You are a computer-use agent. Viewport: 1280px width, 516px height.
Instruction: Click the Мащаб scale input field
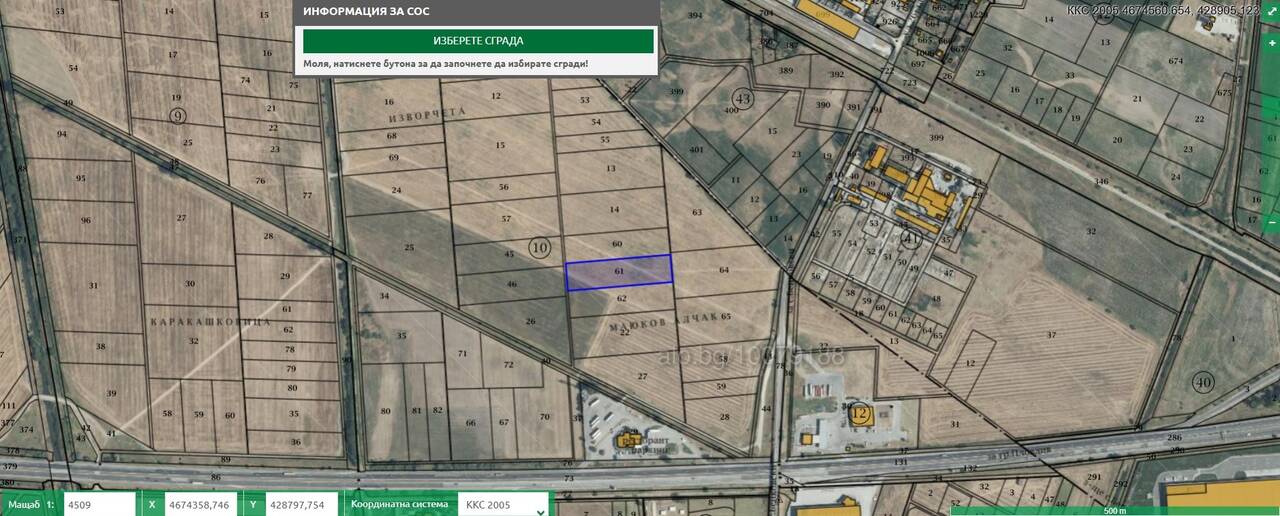click(x=99, y=504)
